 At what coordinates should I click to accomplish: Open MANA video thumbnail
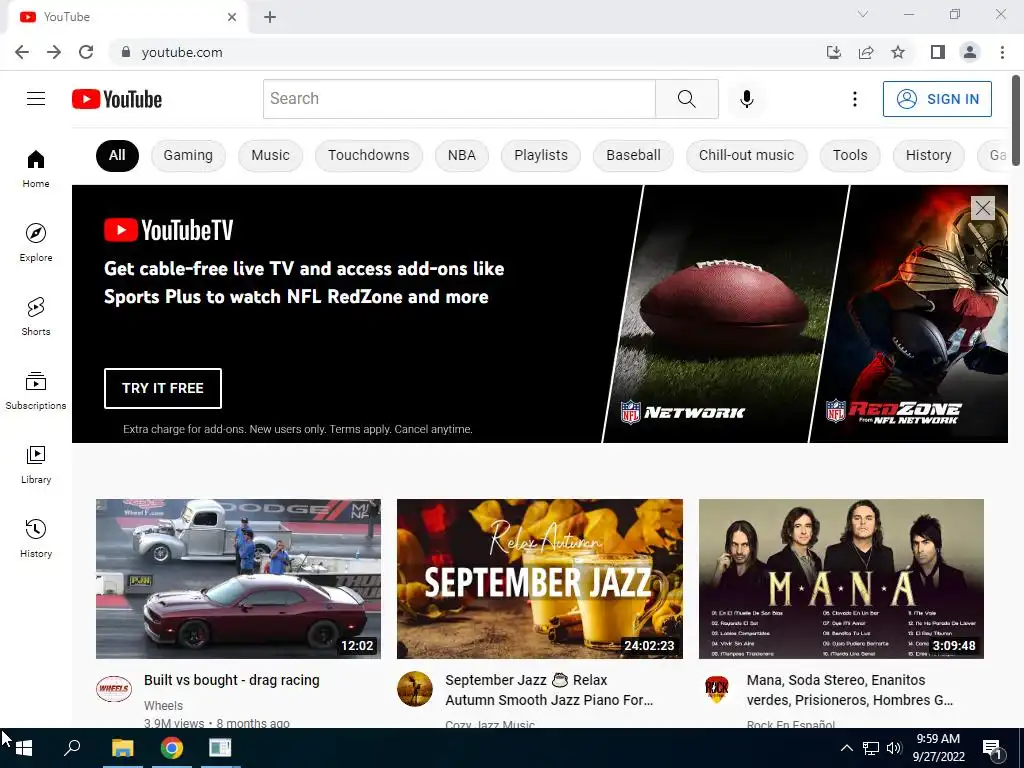pyautogui.click(x=841, y=579)
